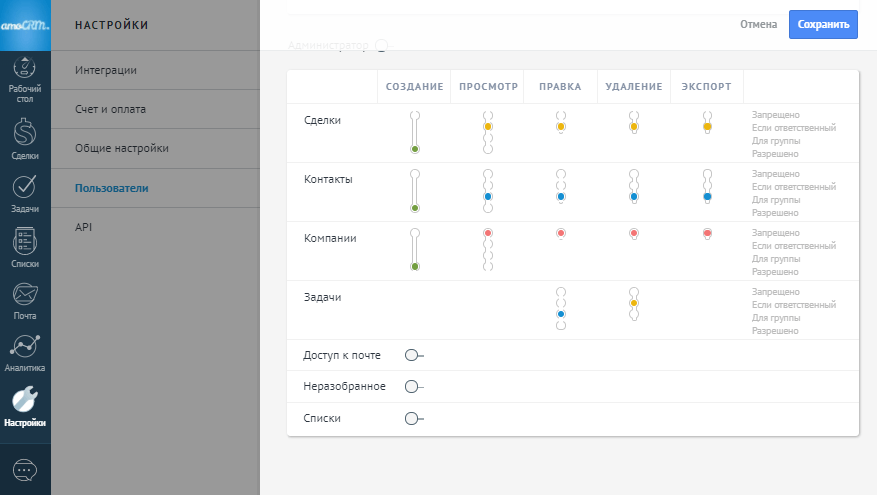This screenshot has height=495, width=877.
Task: Open Общие настройки menu item
Action: coord(121,148)
